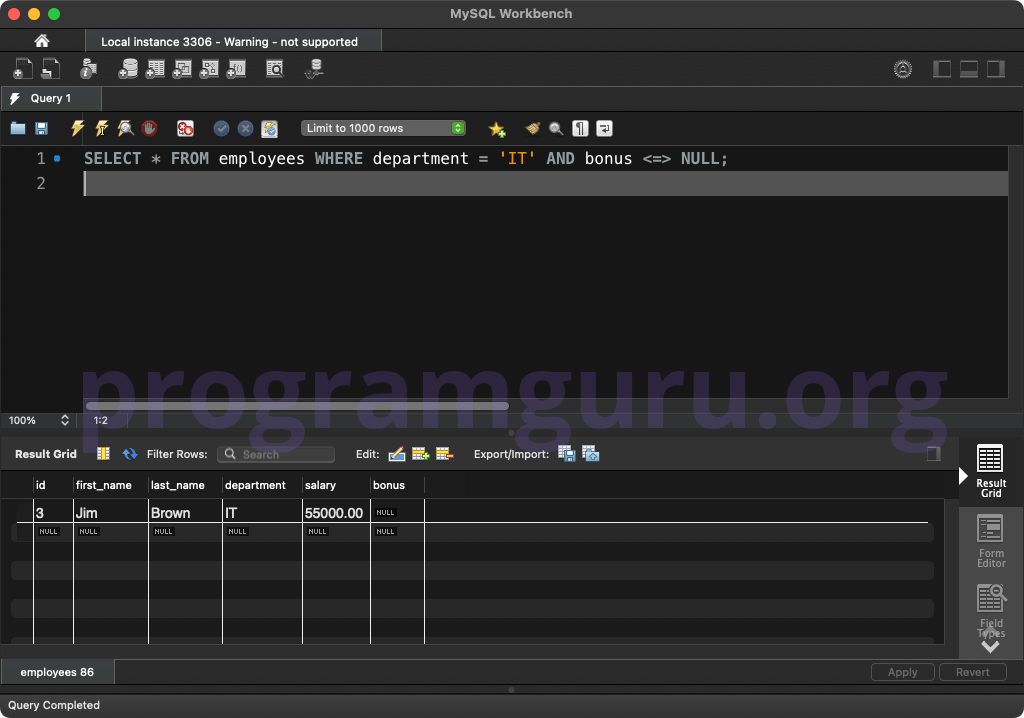Viewport: 1024px width, 718px height.
Task: Switch to Field Types view
Action: coord(990,610)
